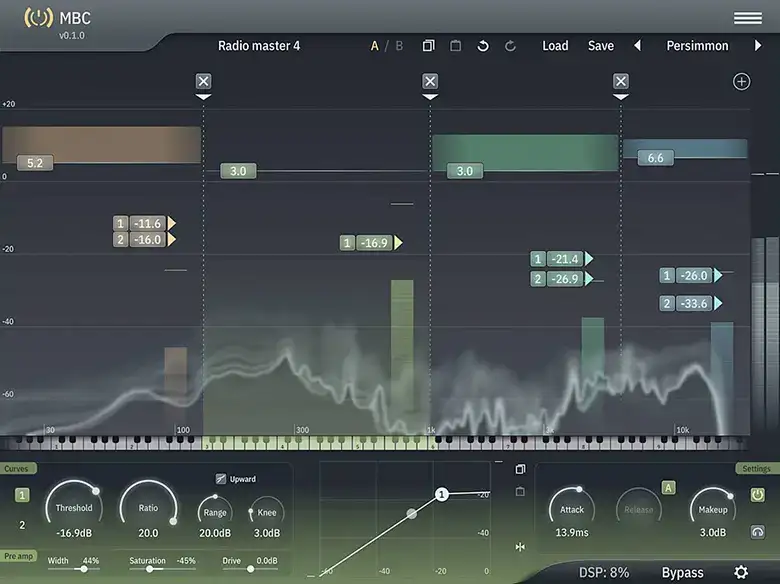Adjust the Saturation slider handle
Screen dimensions: 780x584
[149, 569]
